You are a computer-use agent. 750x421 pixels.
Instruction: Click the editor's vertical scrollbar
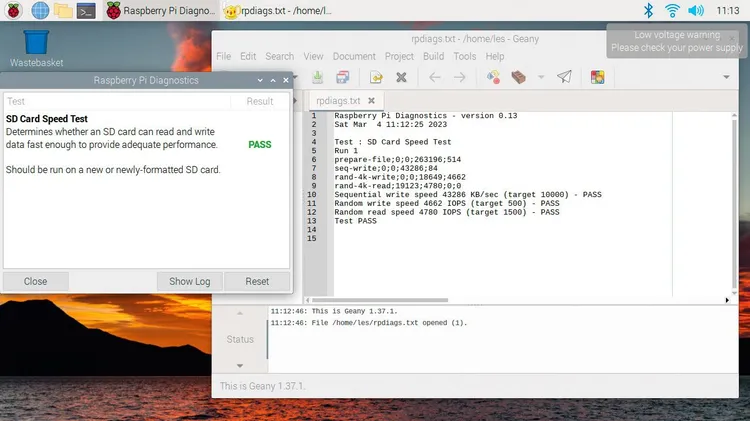(x=734, y=203)
